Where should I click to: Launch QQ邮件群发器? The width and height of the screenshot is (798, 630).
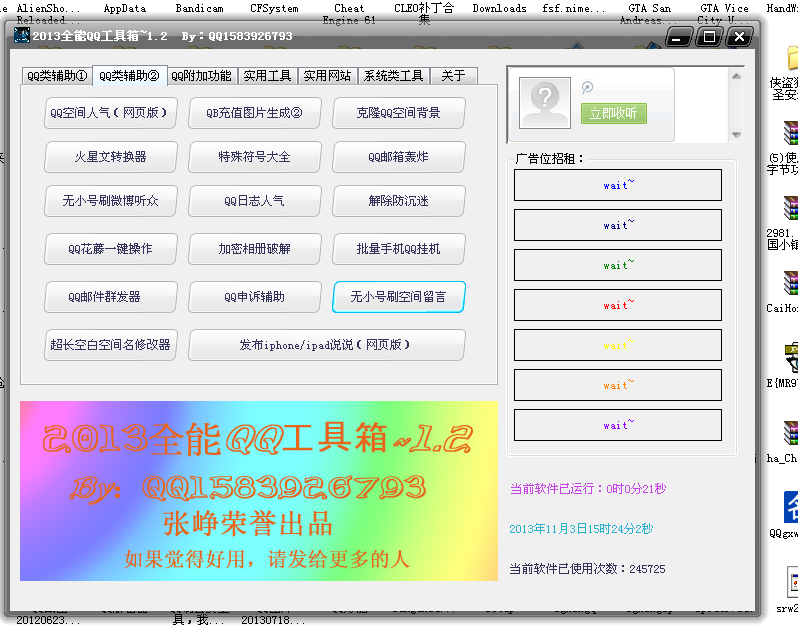point(110,297)
